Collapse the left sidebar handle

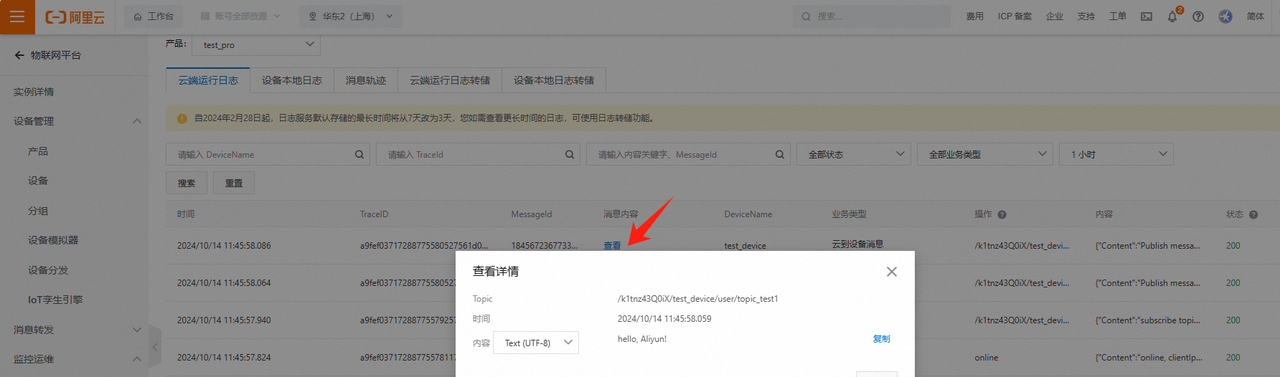click(155, 347)
